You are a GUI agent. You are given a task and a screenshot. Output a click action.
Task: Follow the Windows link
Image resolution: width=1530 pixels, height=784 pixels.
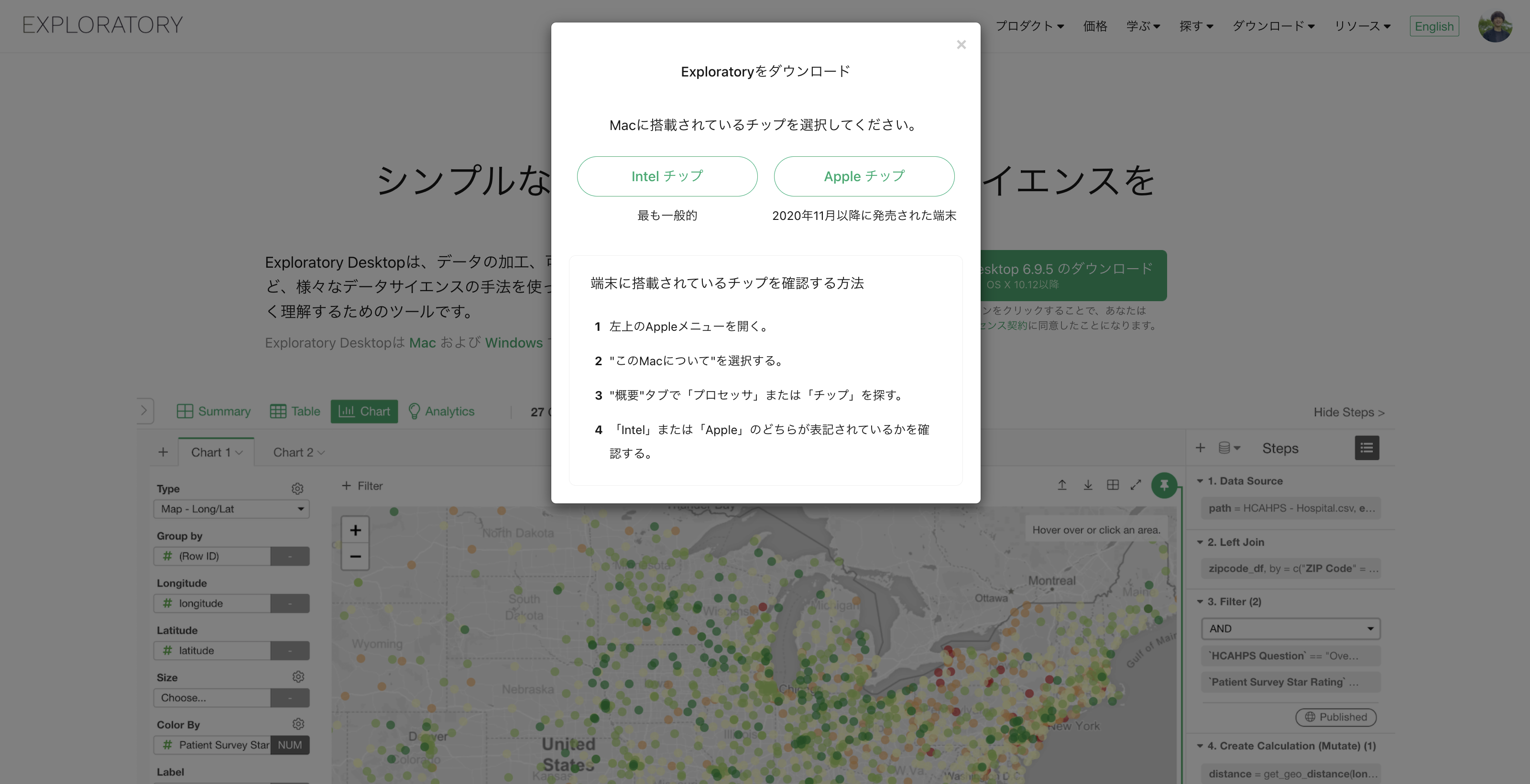click(x=514, y=343)
